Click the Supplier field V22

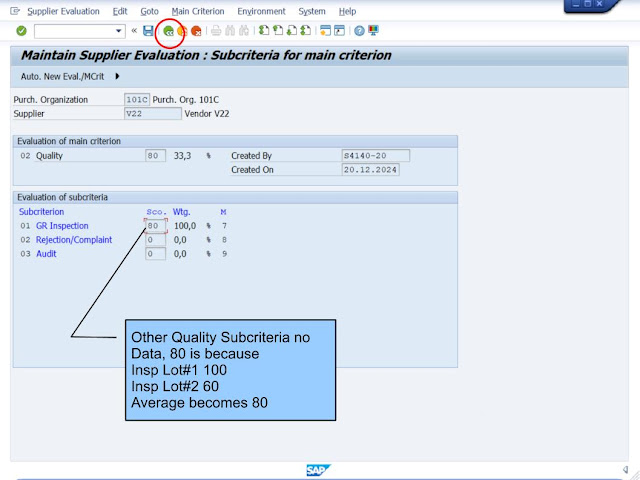pos(153,113)
